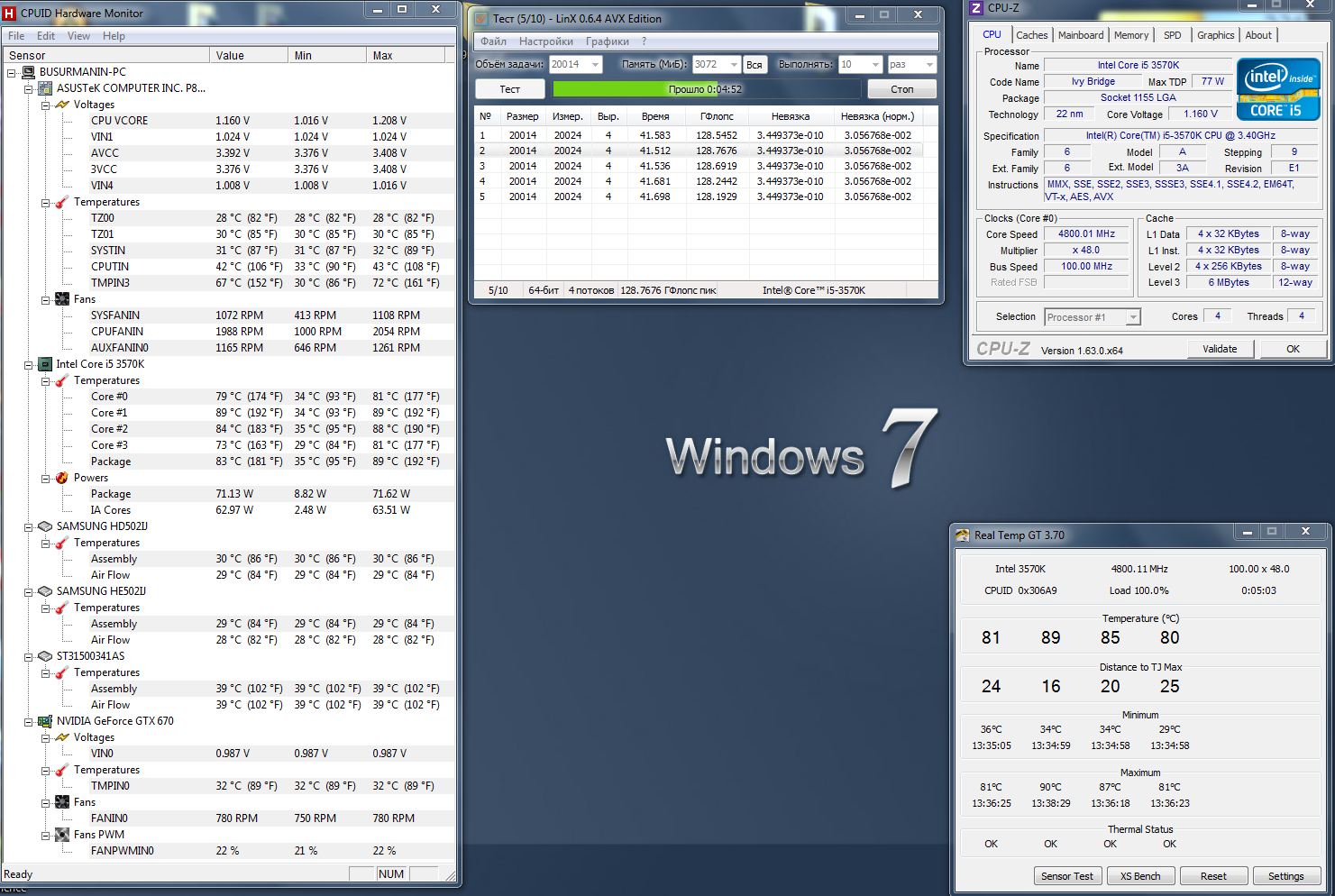Switch to the Caches tab in CPU-Z
The image size is (1335, 896).
click(1031, 35)
